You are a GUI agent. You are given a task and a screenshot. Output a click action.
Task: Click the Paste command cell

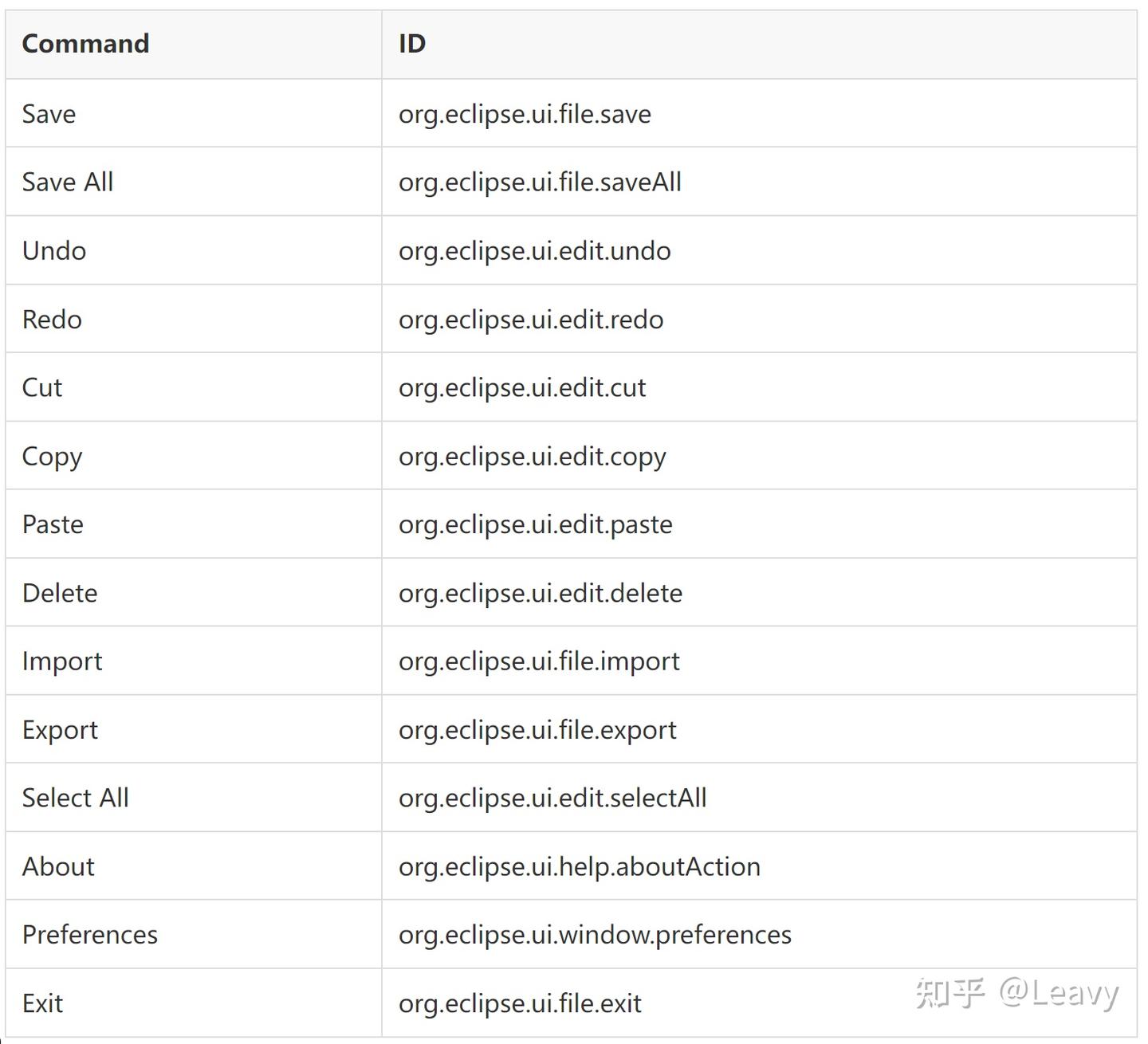[x=53, y=524]
